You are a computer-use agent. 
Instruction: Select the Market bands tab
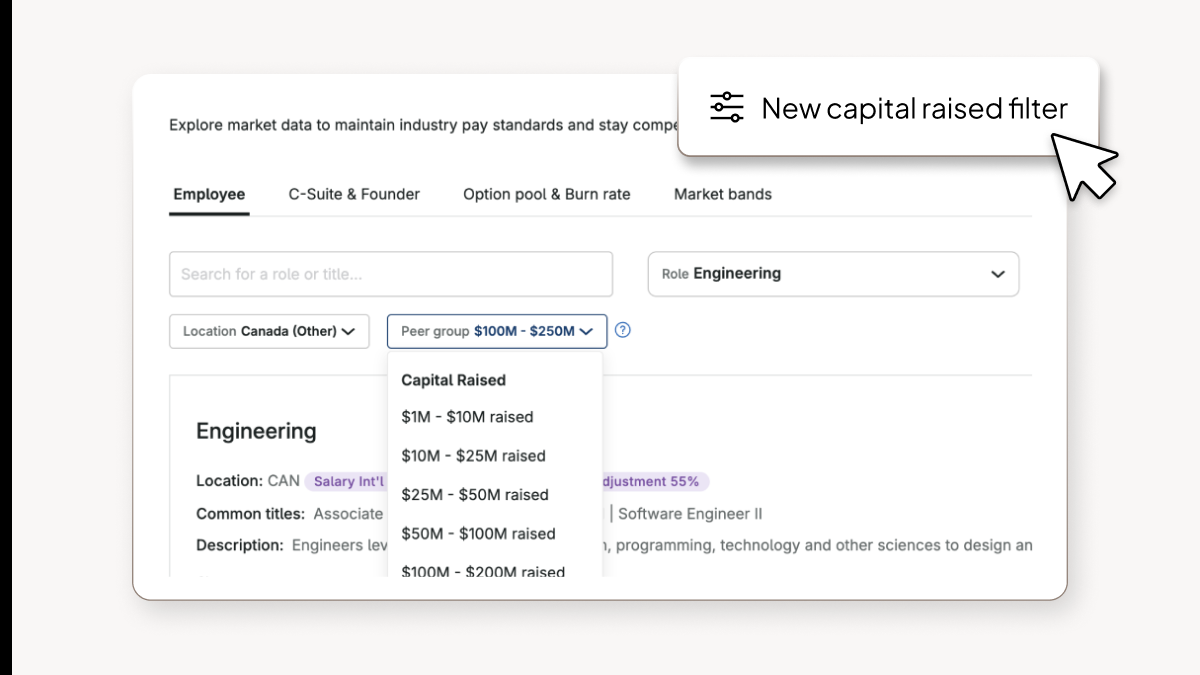722,194
